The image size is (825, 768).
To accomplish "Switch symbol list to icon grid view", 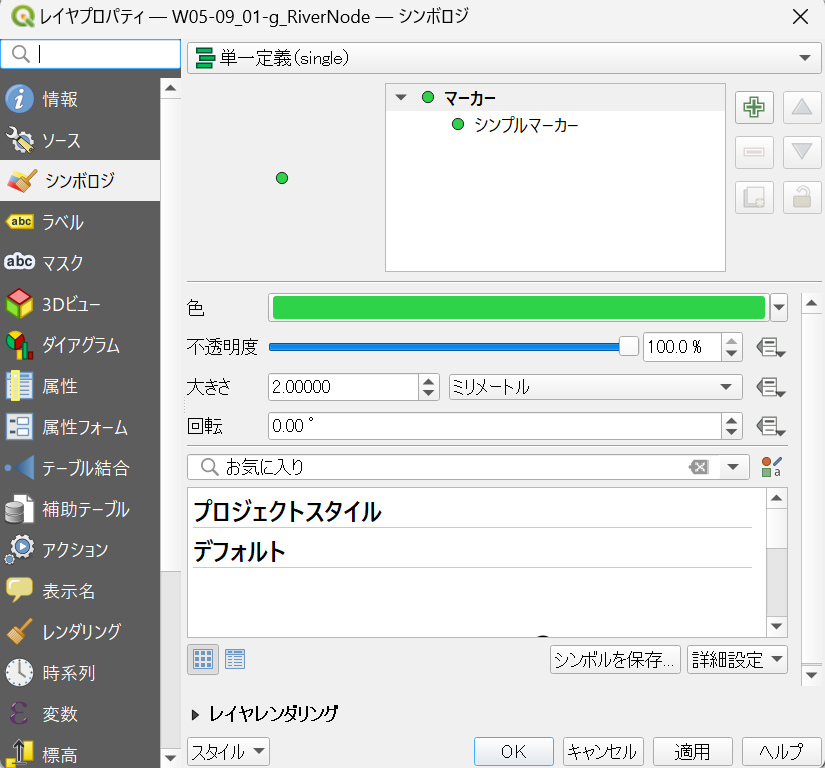I will (x=203, y=659).
